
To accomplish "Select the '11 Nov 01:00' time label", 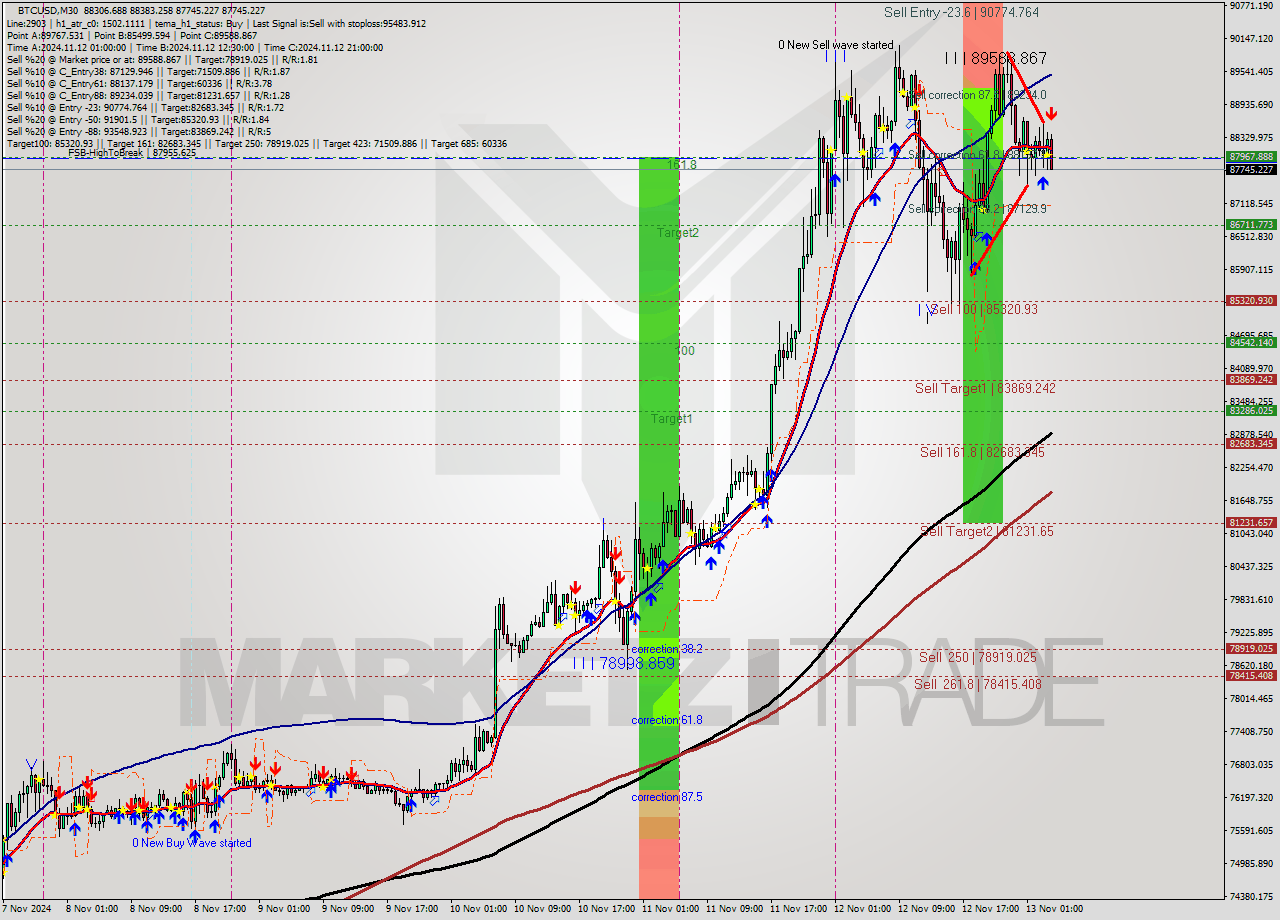I will (668, 909).
